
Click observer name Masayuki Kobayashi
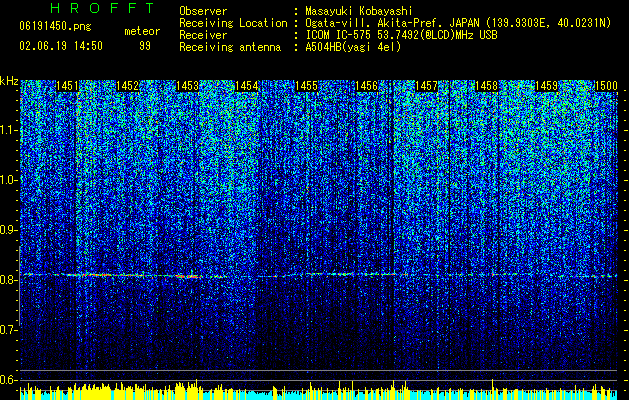coord(359,11)
